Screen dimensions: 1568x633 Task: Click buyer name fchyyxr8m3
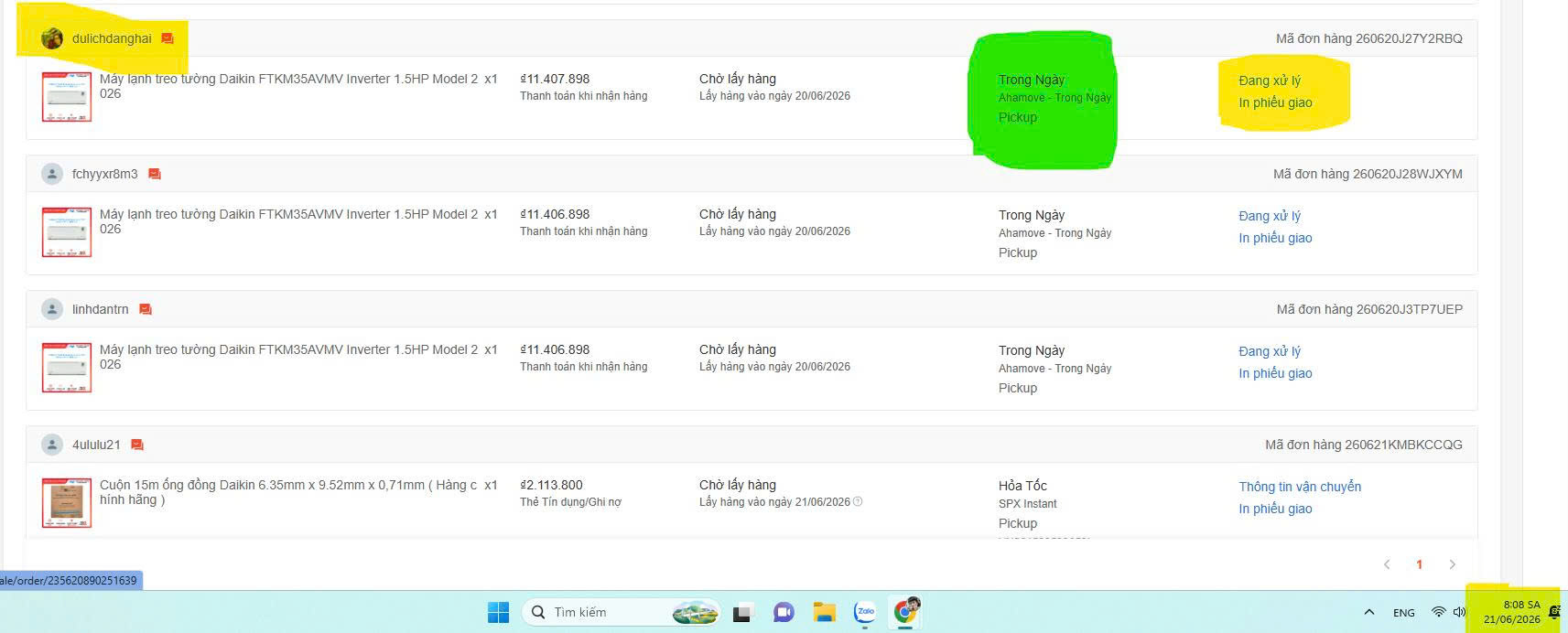pyautogui.click(x=105, y=174)
